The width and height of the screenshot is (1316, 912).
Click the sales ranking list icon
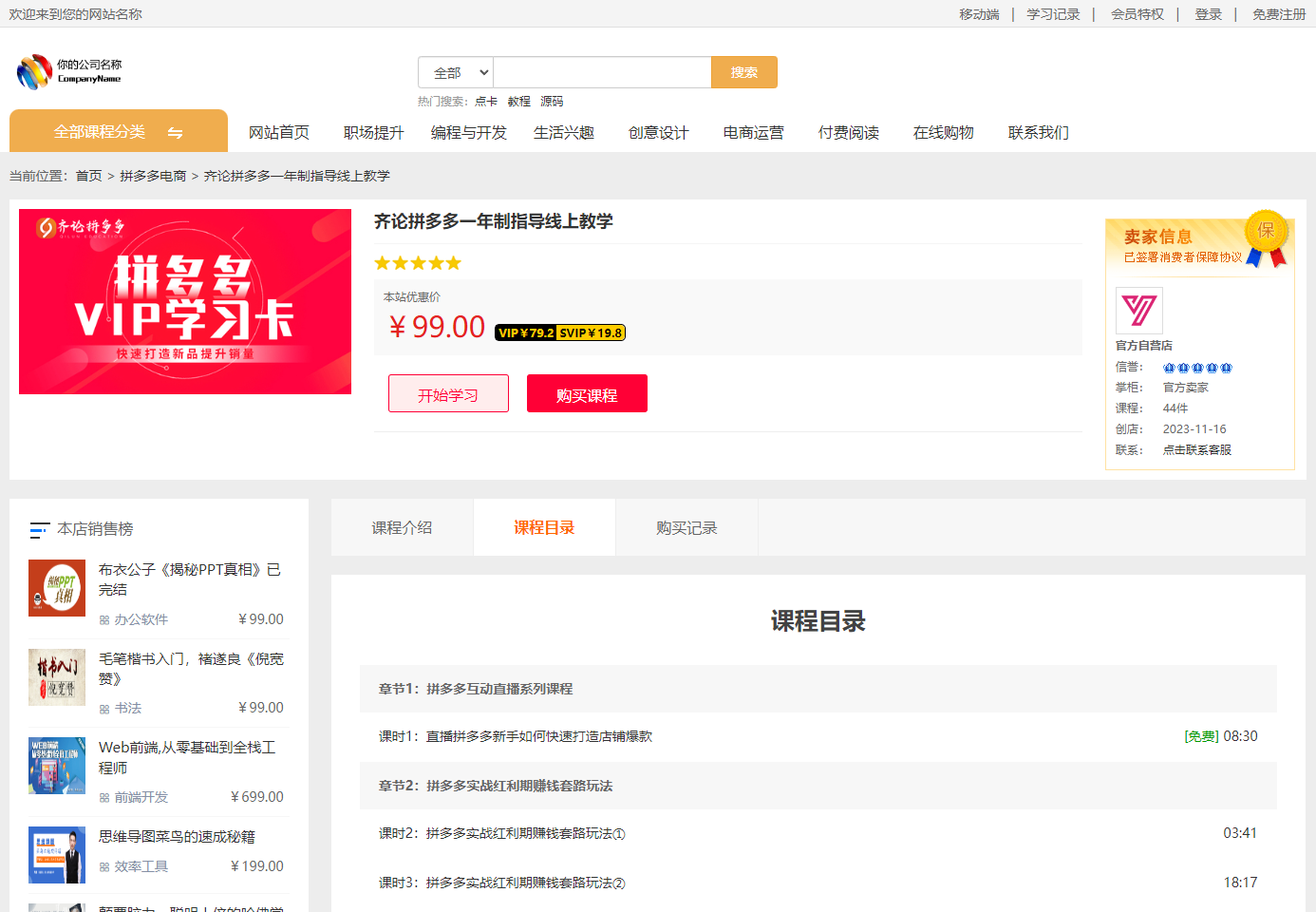[39, 529]
